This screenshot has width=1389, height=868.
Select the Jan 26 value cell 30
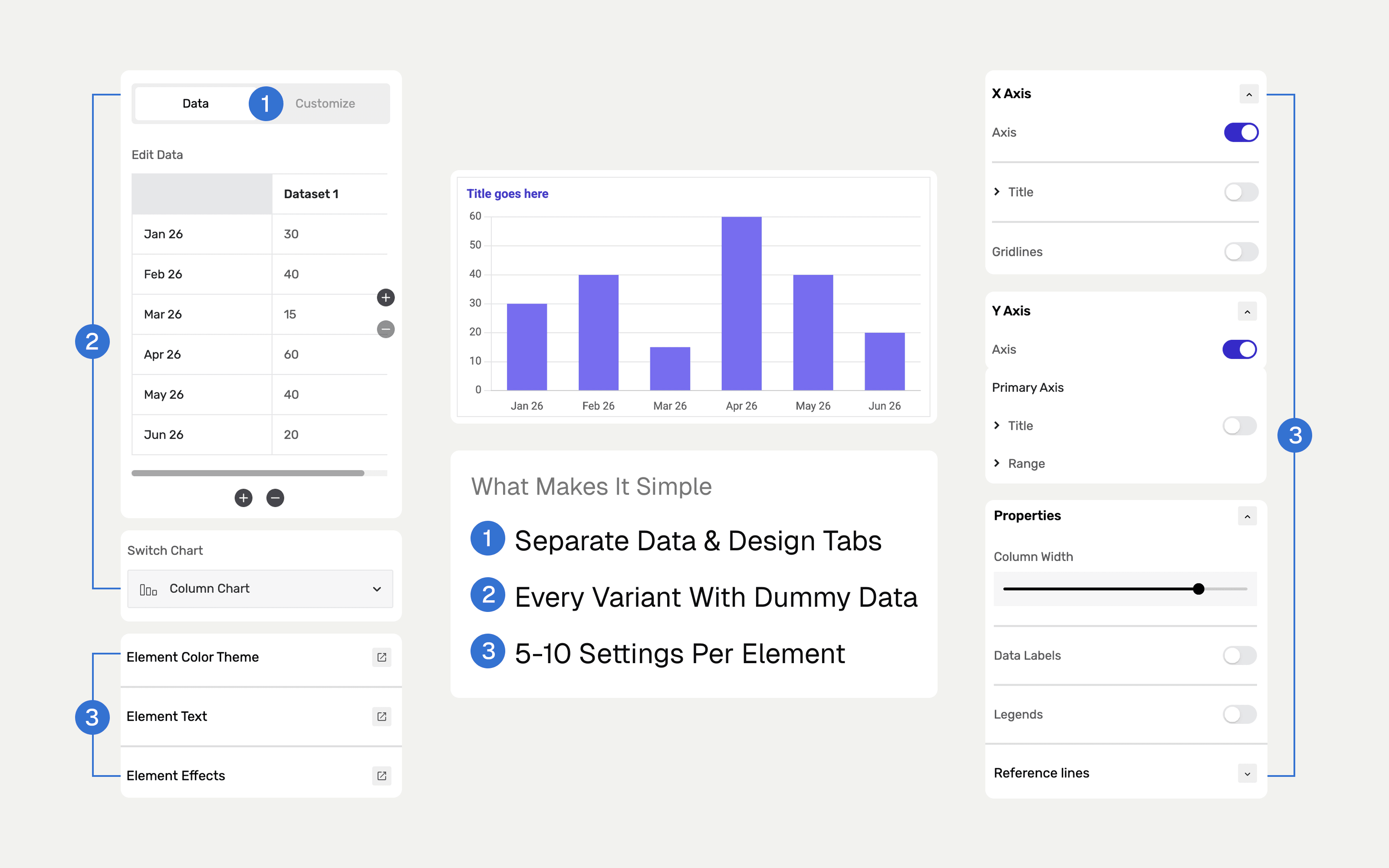[329, 234]
